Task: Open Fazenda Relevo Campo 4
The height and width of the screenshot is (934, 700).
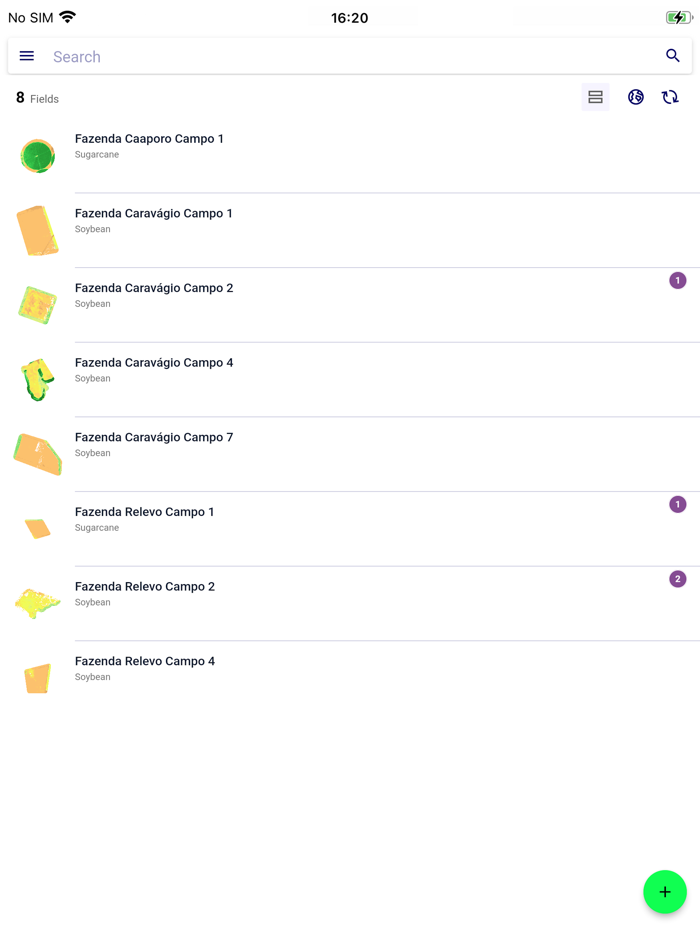Action: coord(144,661)
